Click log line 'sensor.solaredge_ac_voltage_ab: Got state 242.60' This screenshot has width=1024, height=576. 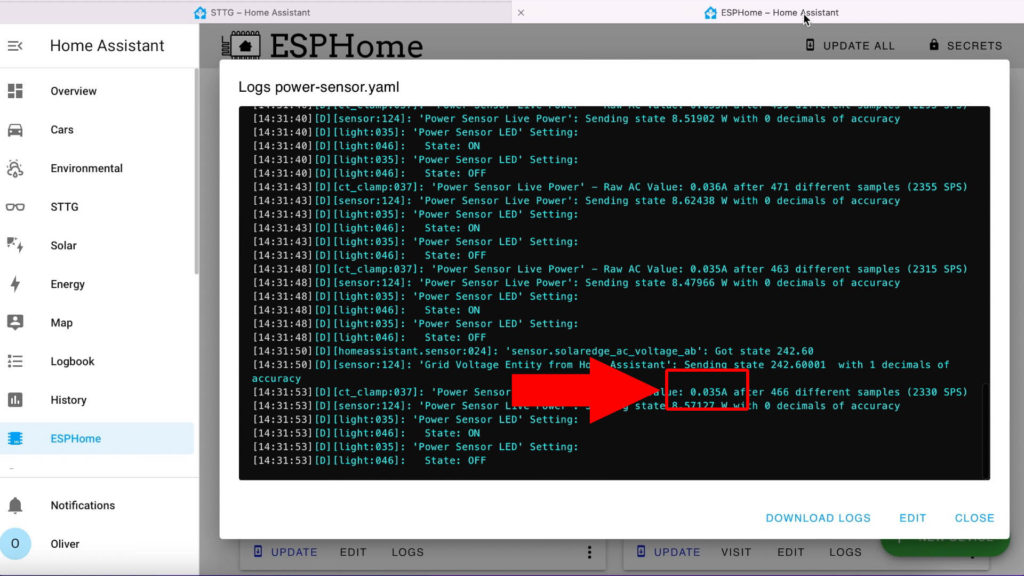(533, 351)
